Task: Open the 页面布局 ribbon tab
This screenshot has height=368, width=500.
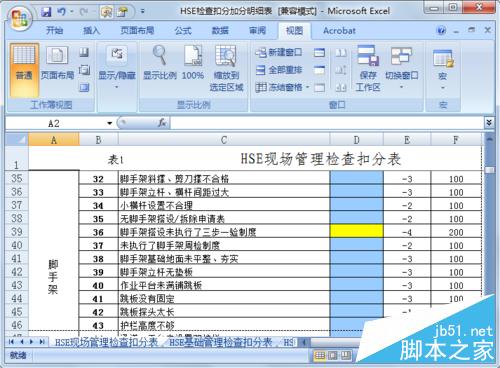Action: point(137,31)
